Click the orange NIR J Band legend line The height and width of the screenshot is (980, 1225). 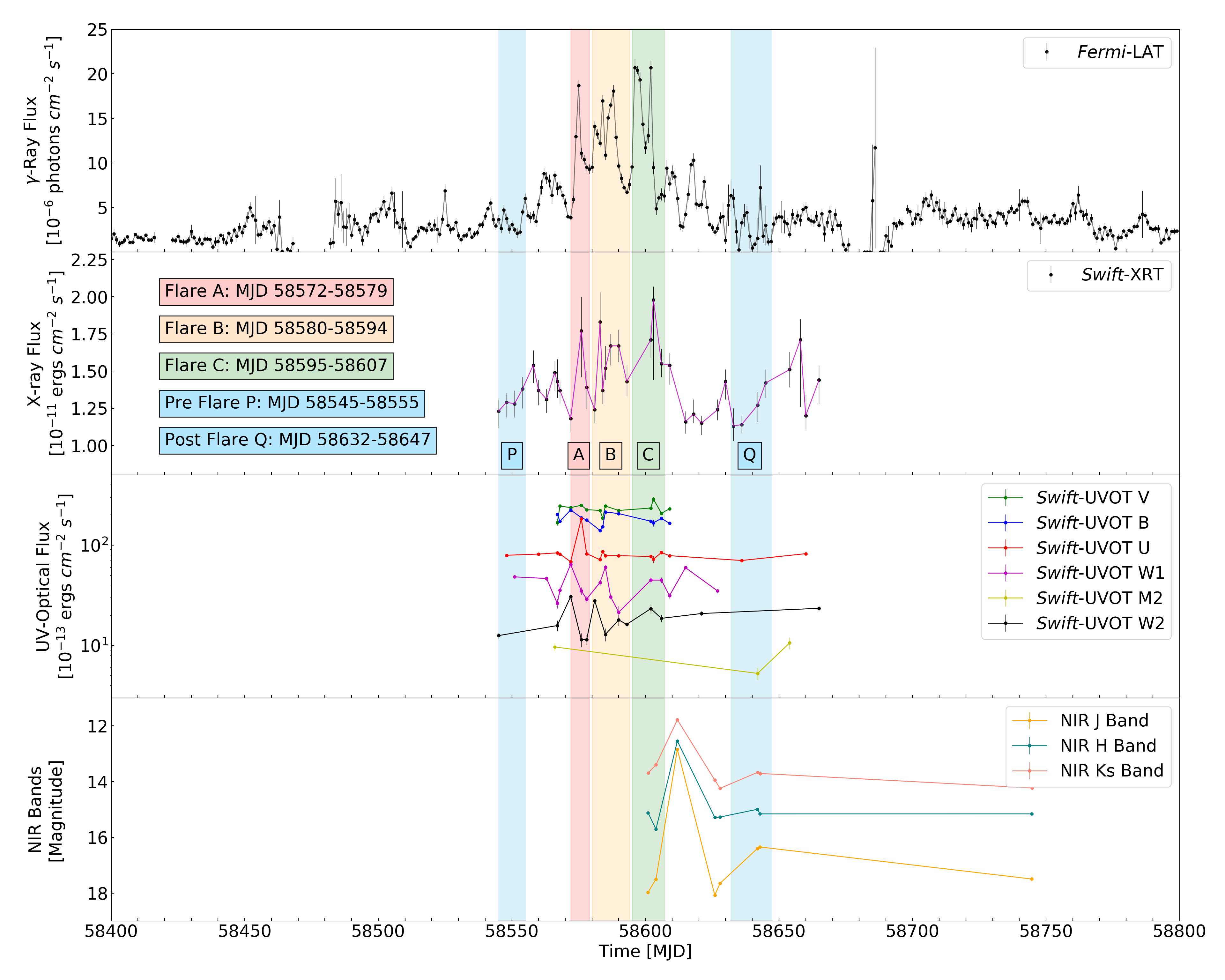(1029, 720)
